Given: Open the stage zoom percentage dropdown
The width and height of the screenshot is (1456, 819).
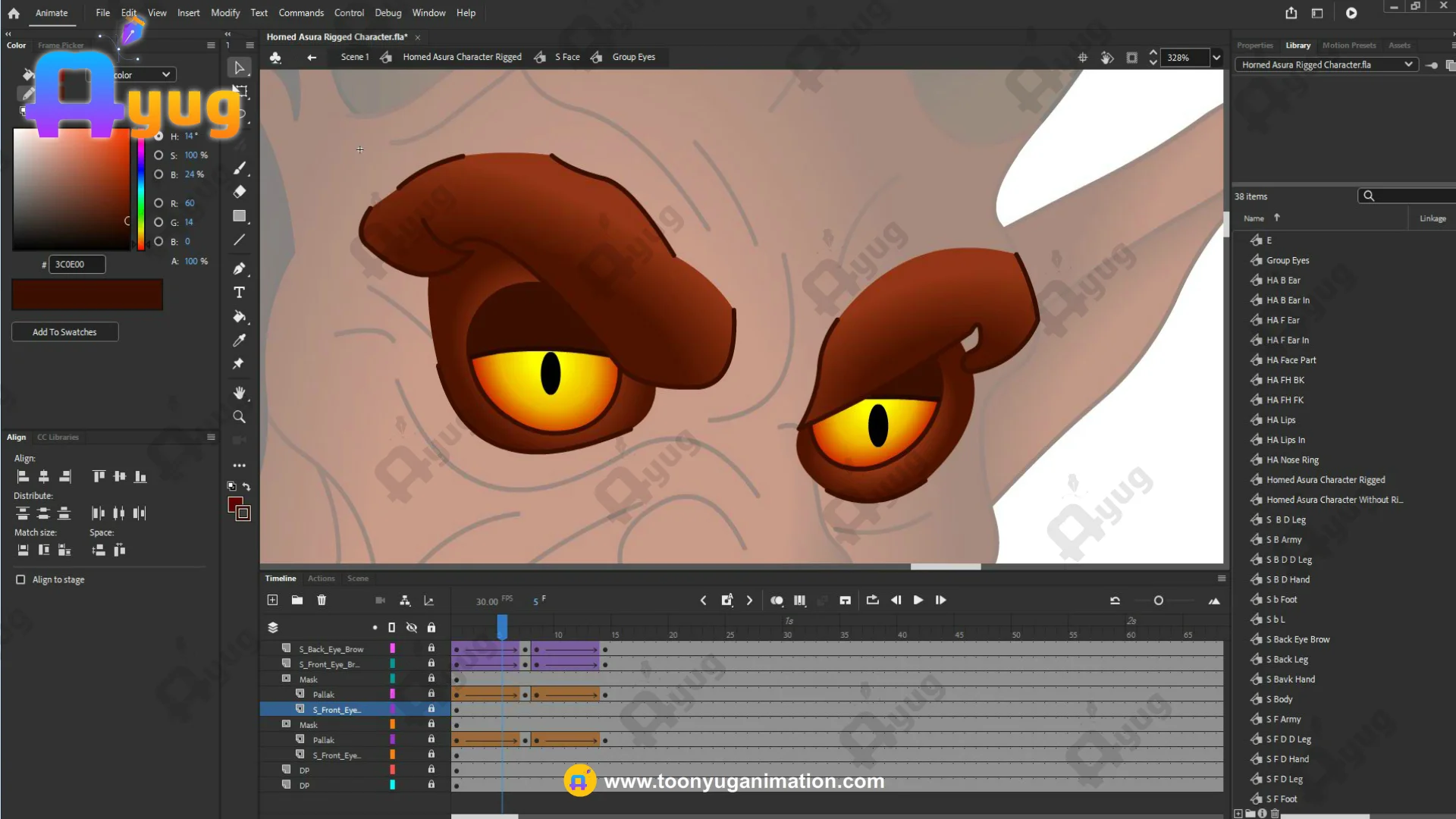Looking at the screenshot, I should tap(1216, 58).
